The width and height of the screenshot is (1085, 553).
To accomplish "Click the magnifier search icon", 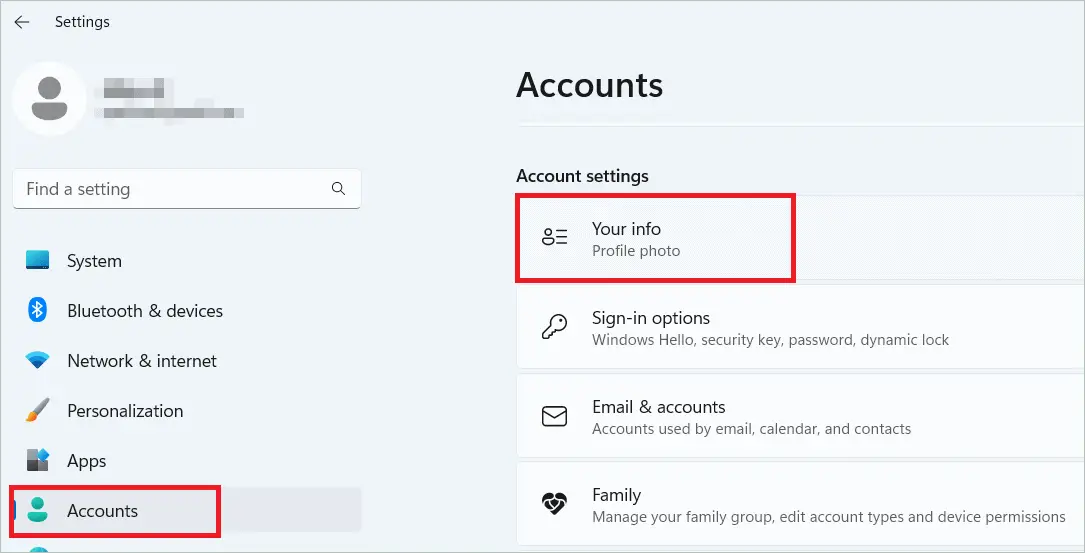I will (338, 188).
